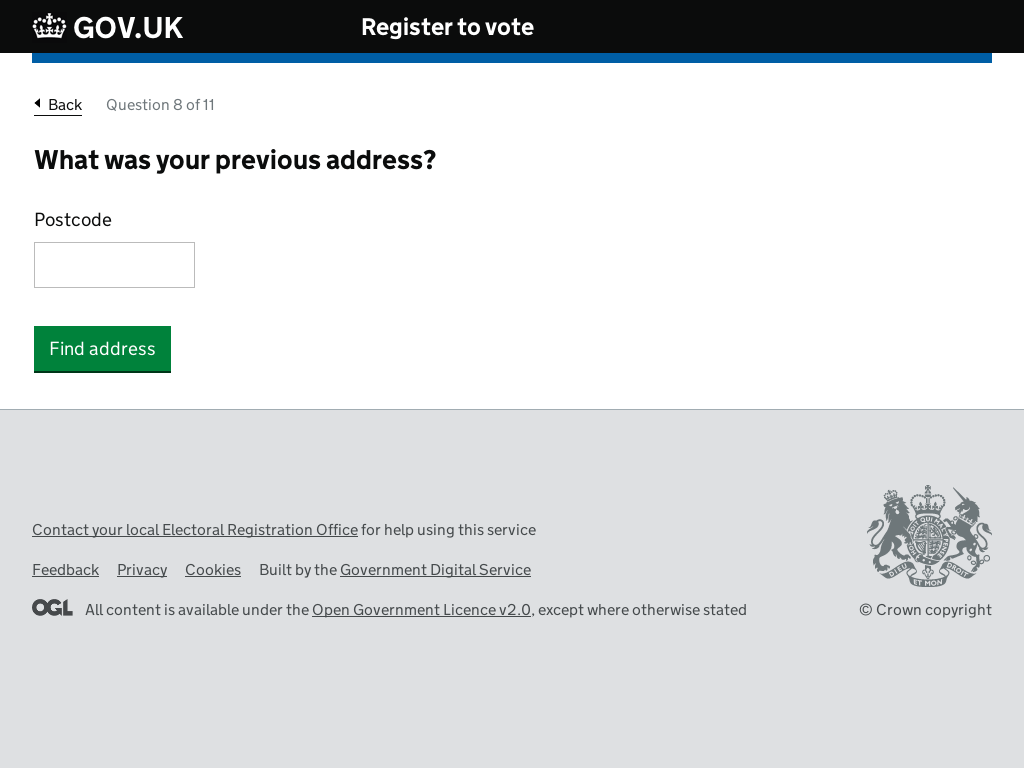
Task: Click the Back arrow icon
Action: click(x=38, y=103)
